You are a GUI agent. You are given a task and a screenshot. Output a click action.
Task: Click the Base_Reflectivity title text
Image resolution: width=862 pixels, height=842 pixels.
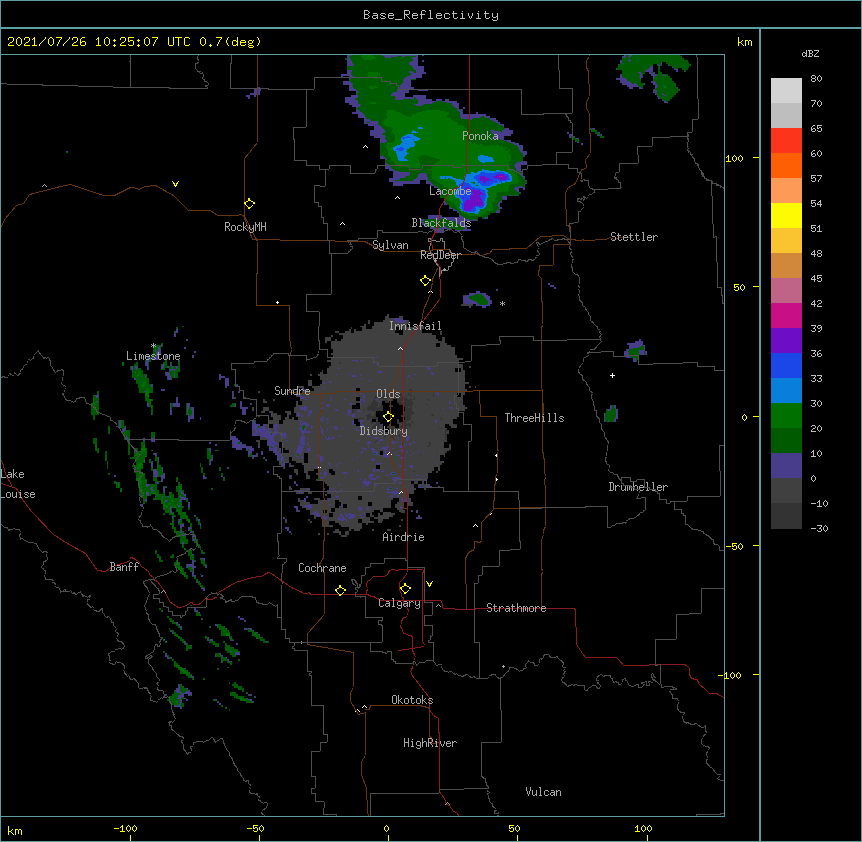431,15
